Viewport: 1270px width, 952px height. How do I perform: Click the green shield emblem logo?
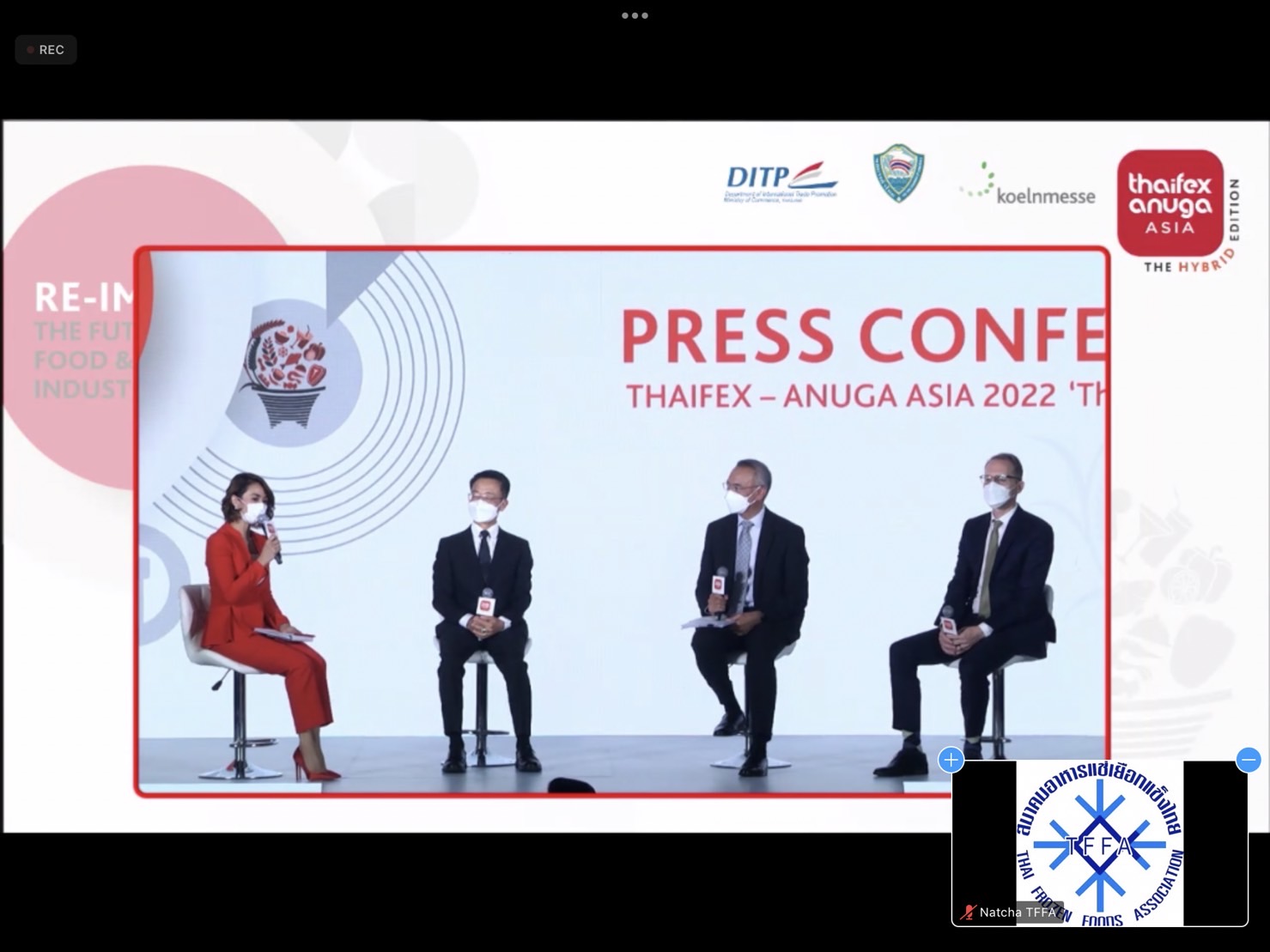point(898,173)
